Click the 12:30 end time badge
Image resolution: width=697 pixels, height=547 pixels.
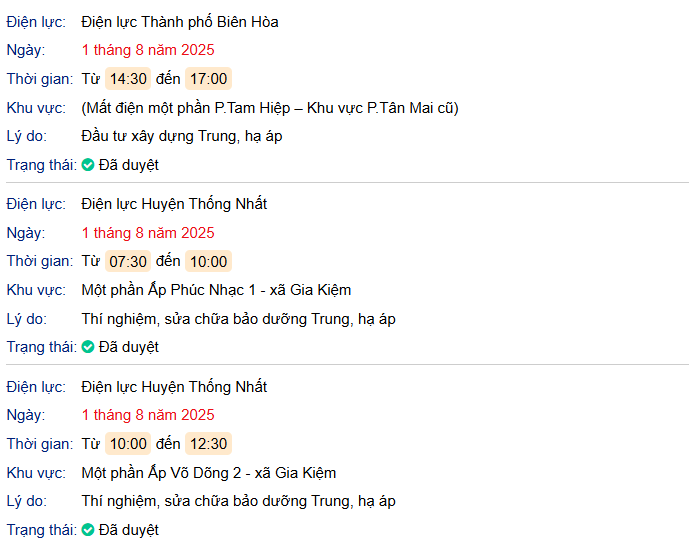pyautogui.click(x=208, y=444)
